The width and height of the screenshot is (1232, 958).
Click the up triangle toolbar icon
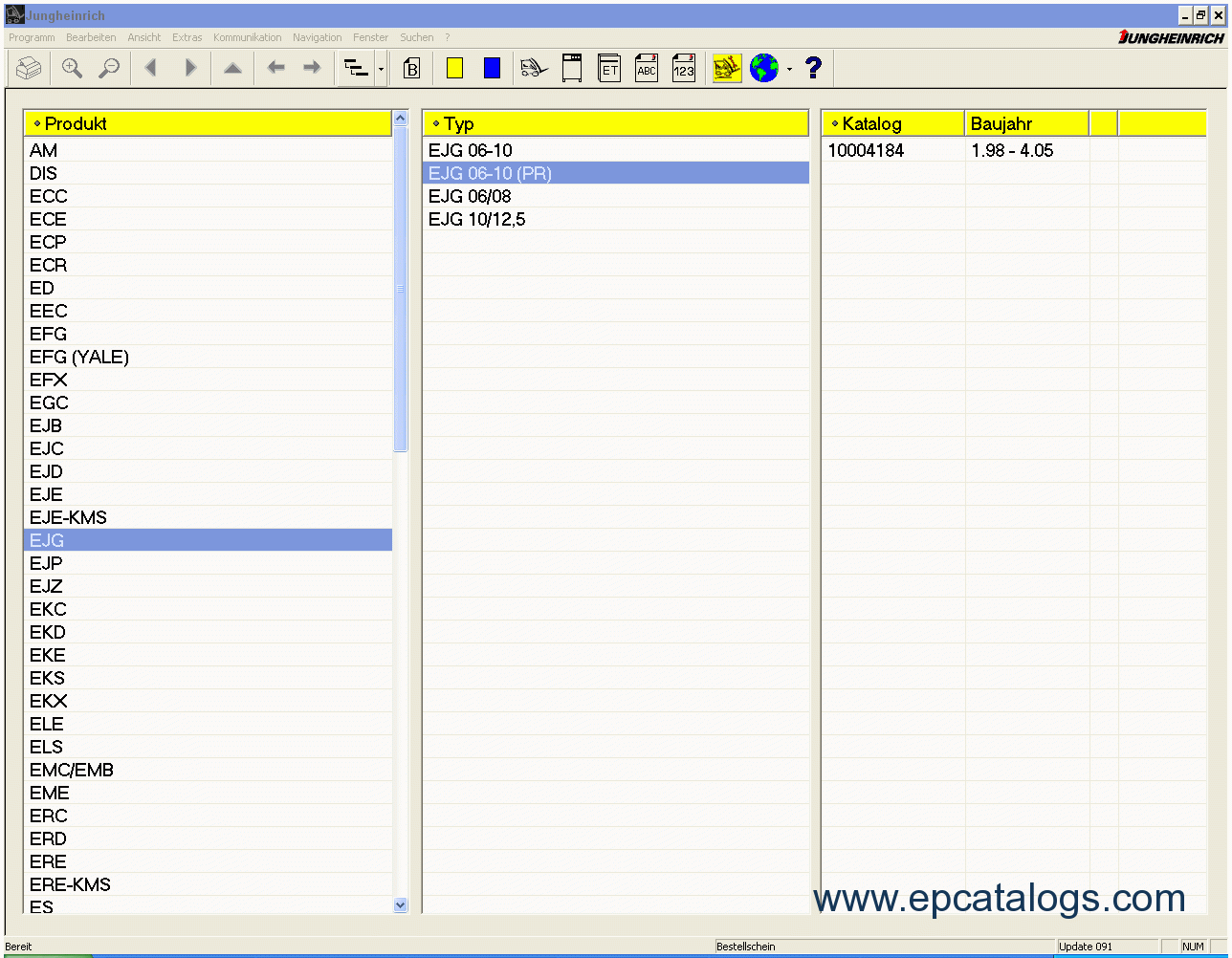click(x=232, y=68)
